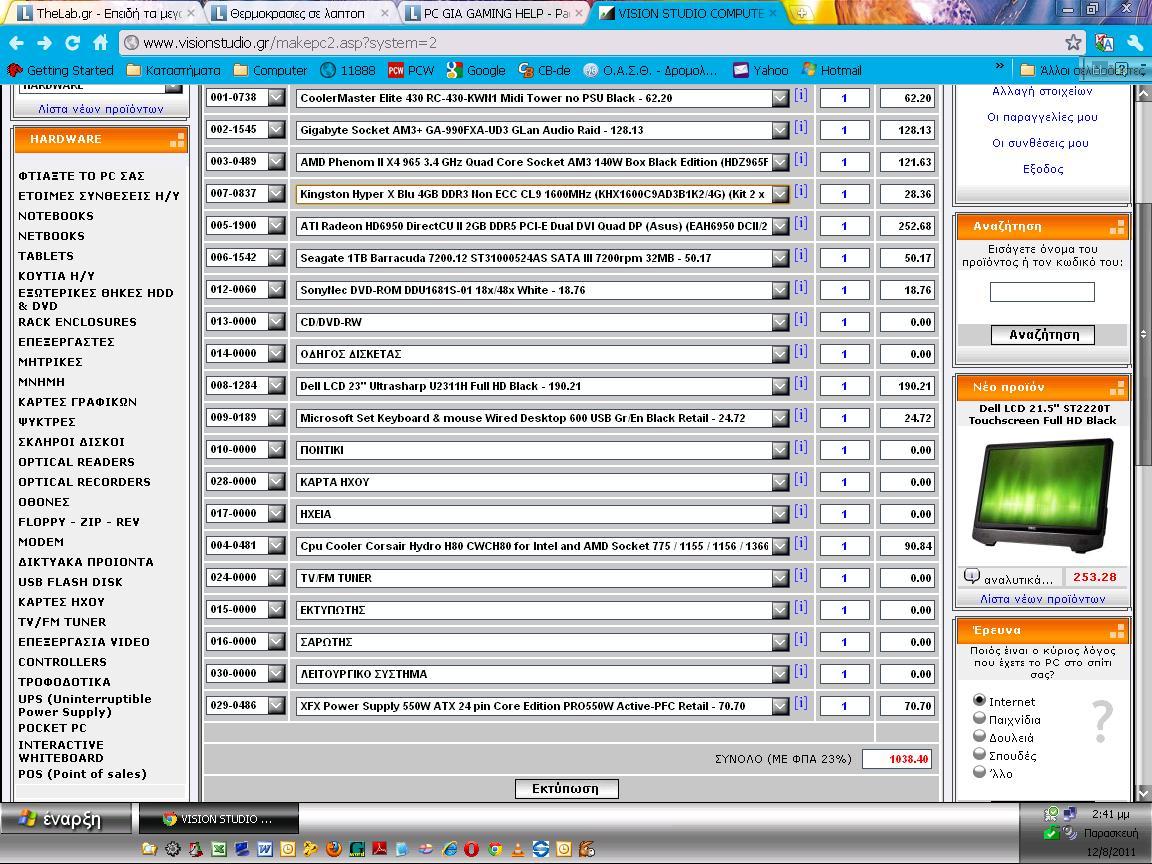Click the Αναζήτηση search button
Screen dimensions: 1152x864
[1043, 335]
